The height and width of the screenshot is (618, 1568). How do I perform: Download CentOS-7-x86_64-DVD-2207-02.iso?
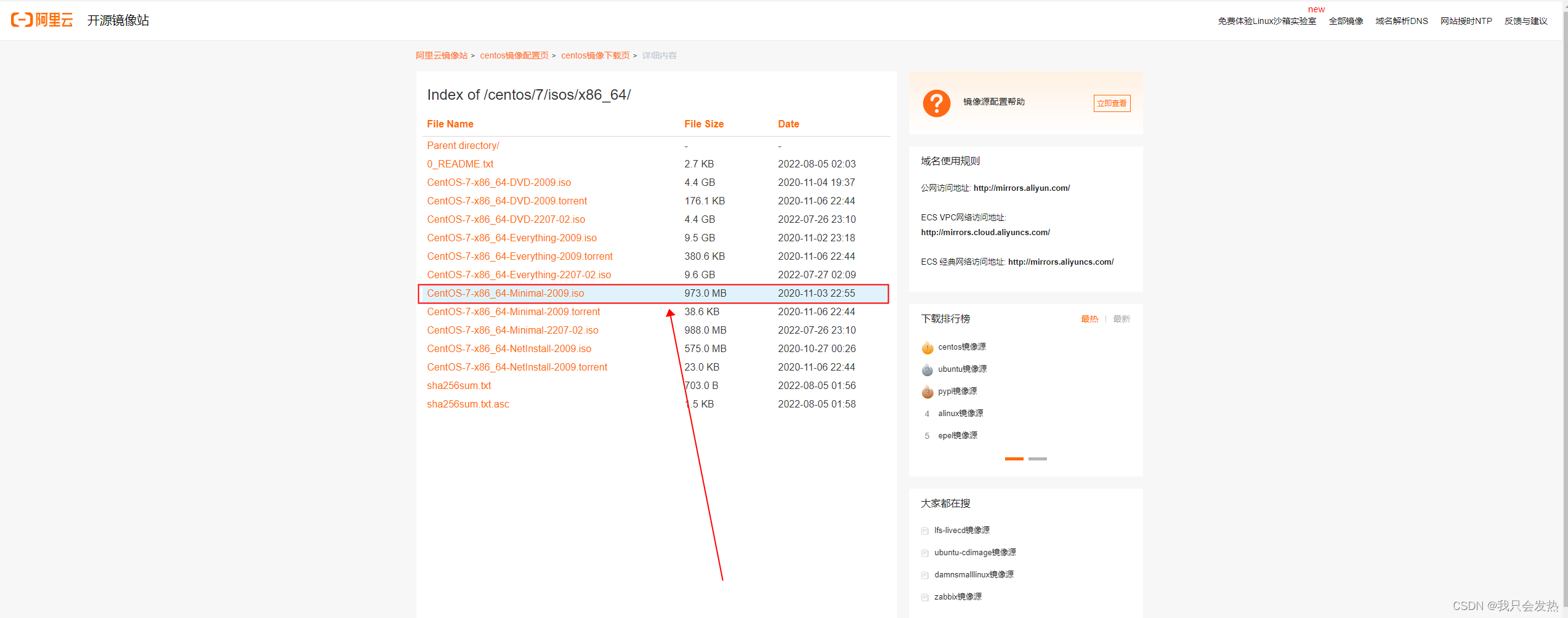pyautogui.click(x=506, y=219)
